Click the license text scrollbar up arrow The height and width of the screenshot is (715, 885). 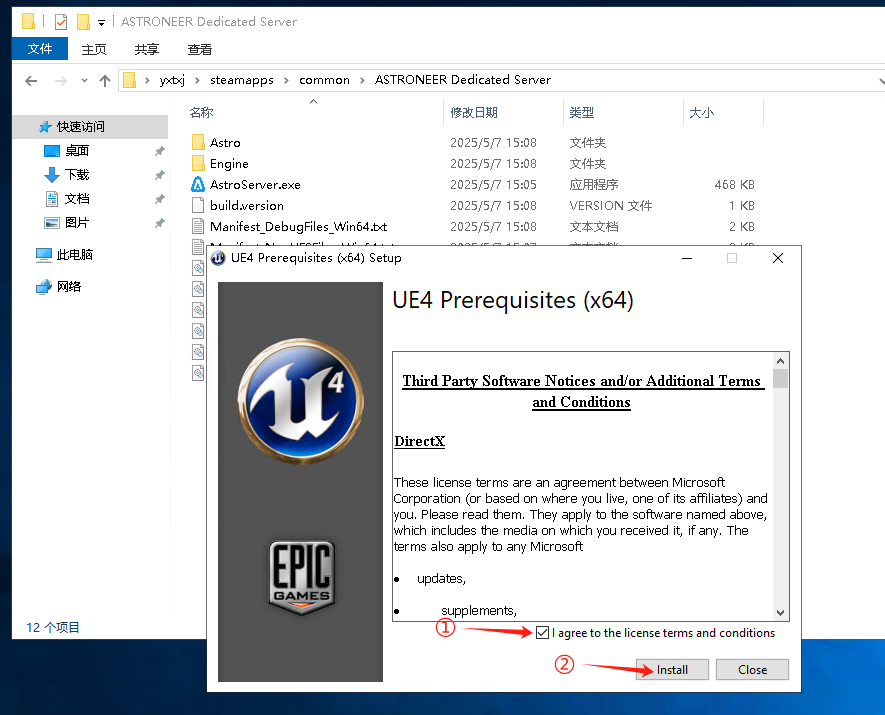coord(781,361)
